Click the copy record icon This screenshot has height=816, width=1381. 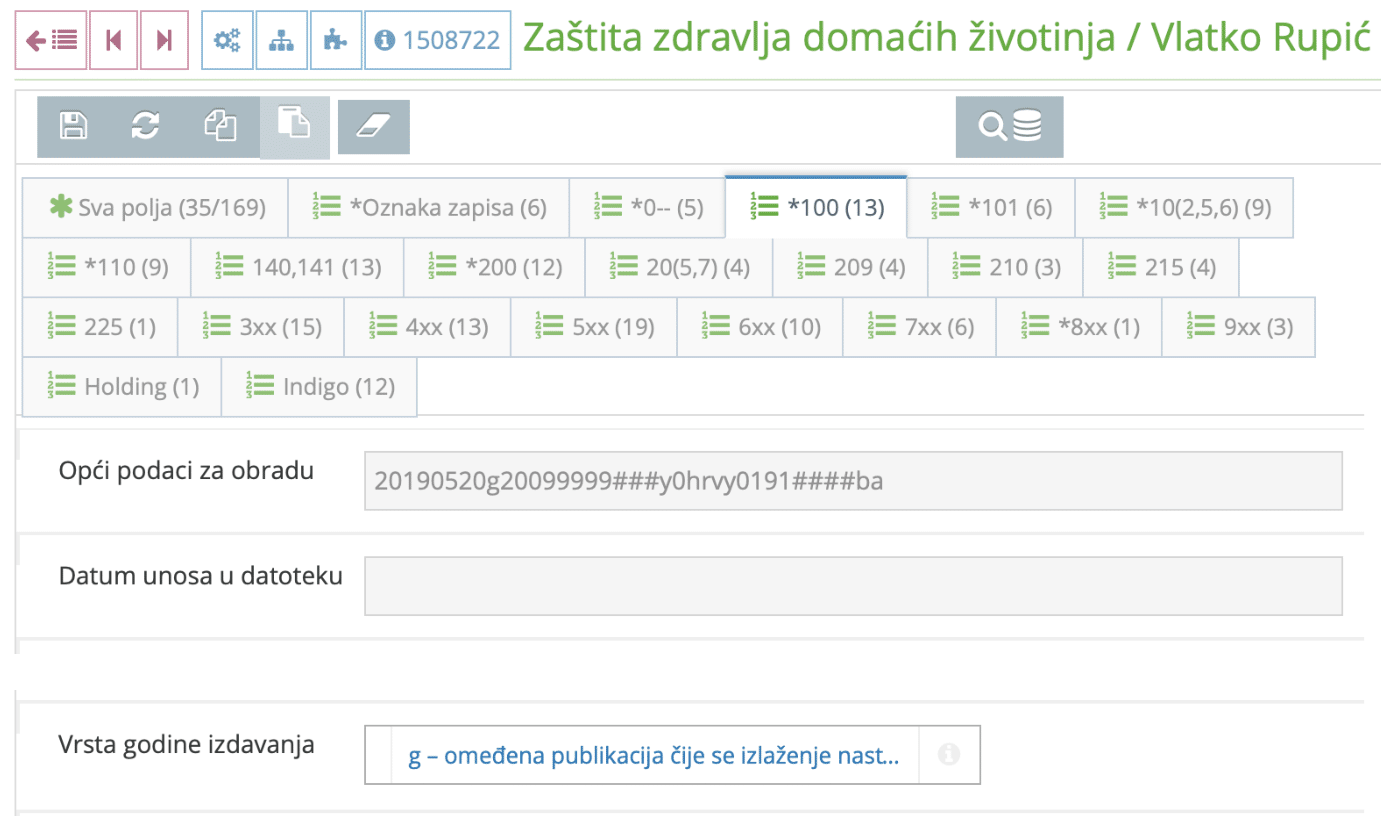[x=220, y=126]
